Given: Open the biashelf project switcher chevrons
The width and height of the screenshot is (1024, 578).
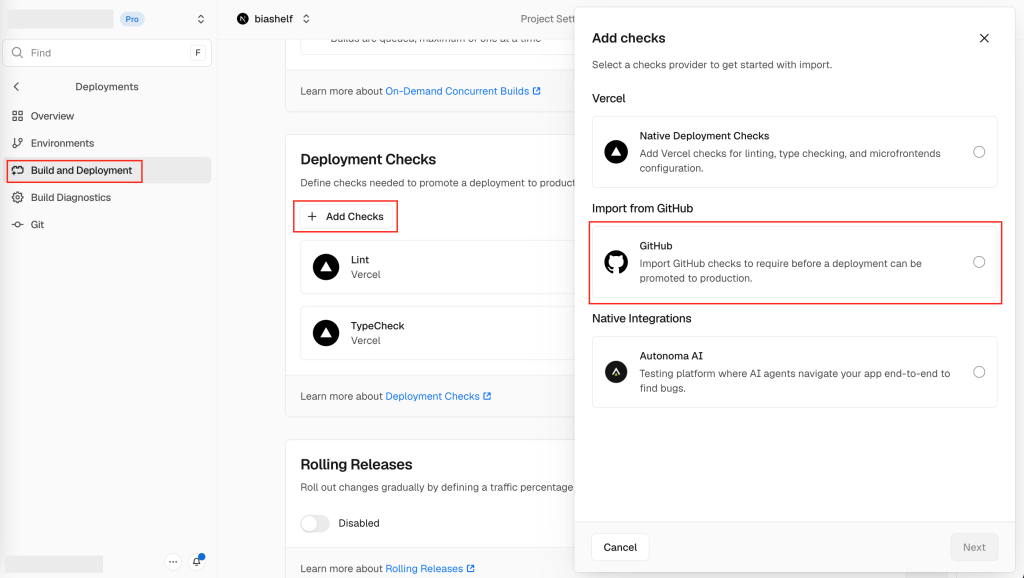Looking at the screenshot, I should pos(306,19).
